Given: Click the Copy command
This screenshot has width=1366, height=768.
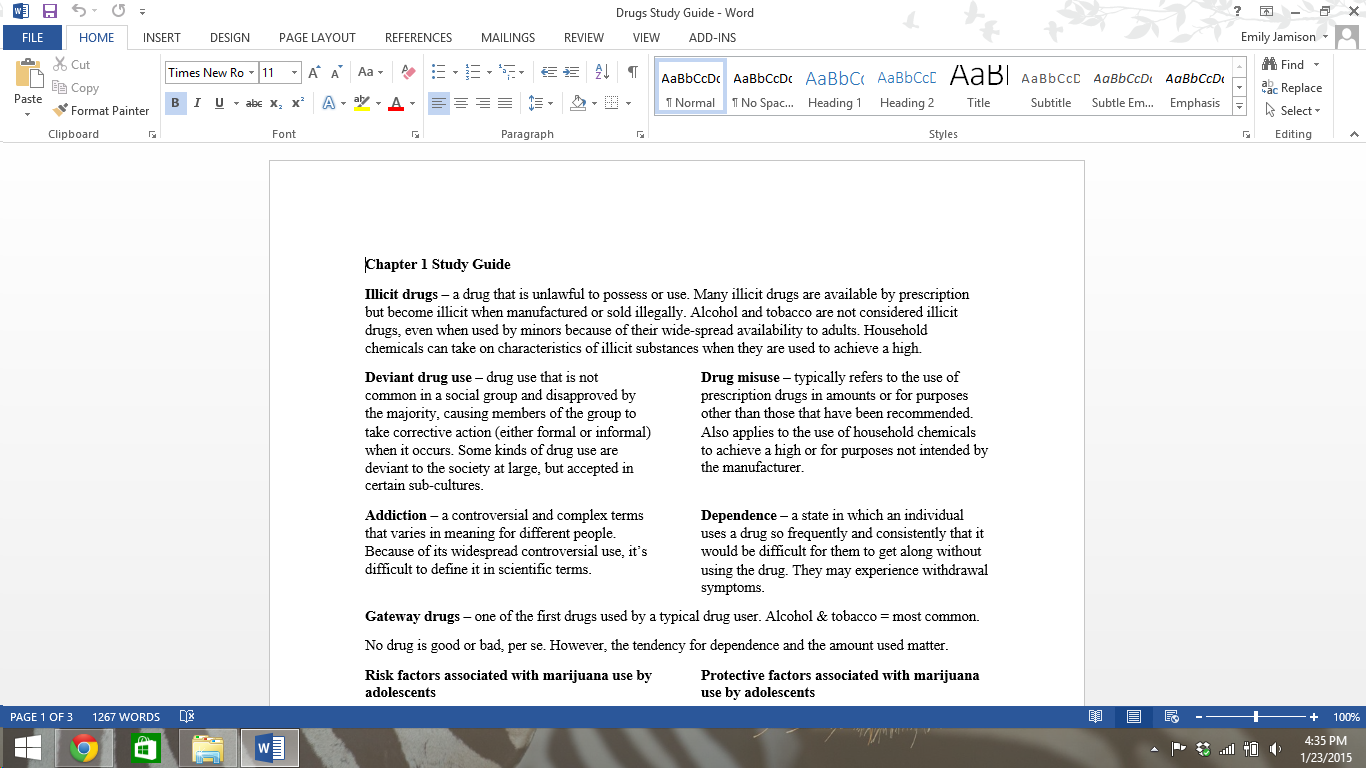Looking at the screenshot, I should [76, 88].
